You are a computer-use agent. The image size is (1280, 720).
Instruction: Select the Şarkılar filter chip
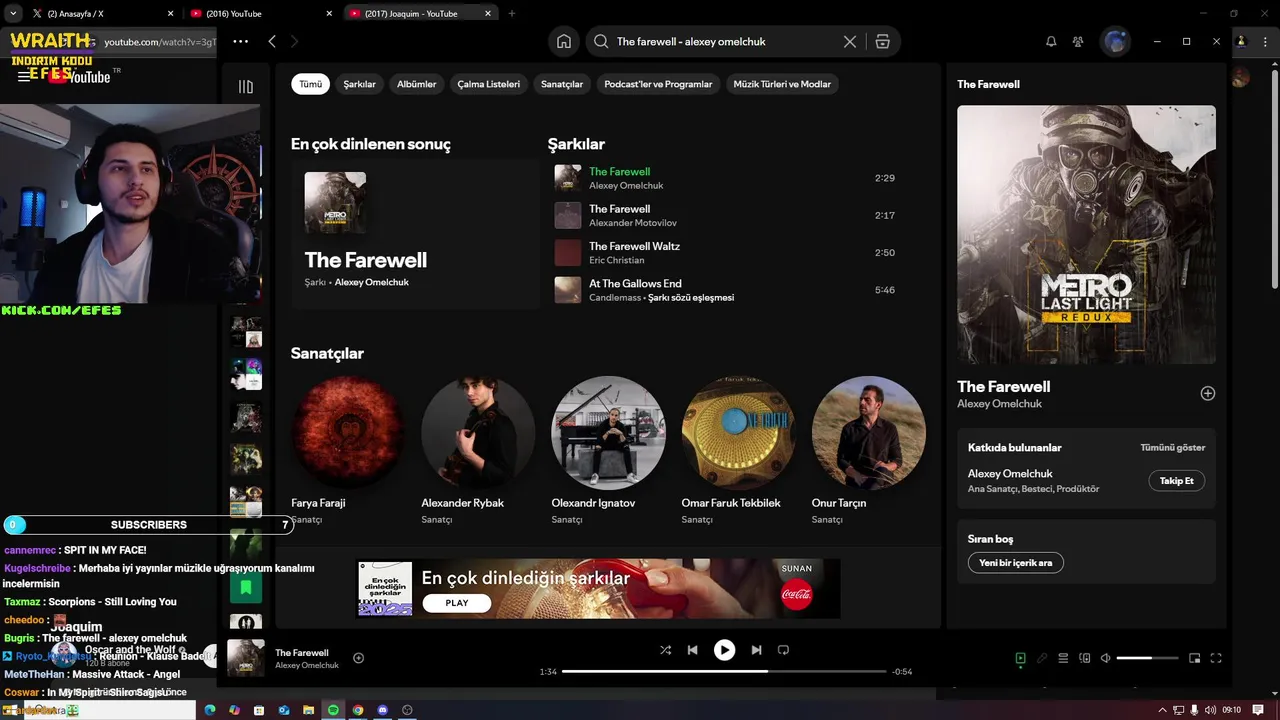tap(360, 84)
